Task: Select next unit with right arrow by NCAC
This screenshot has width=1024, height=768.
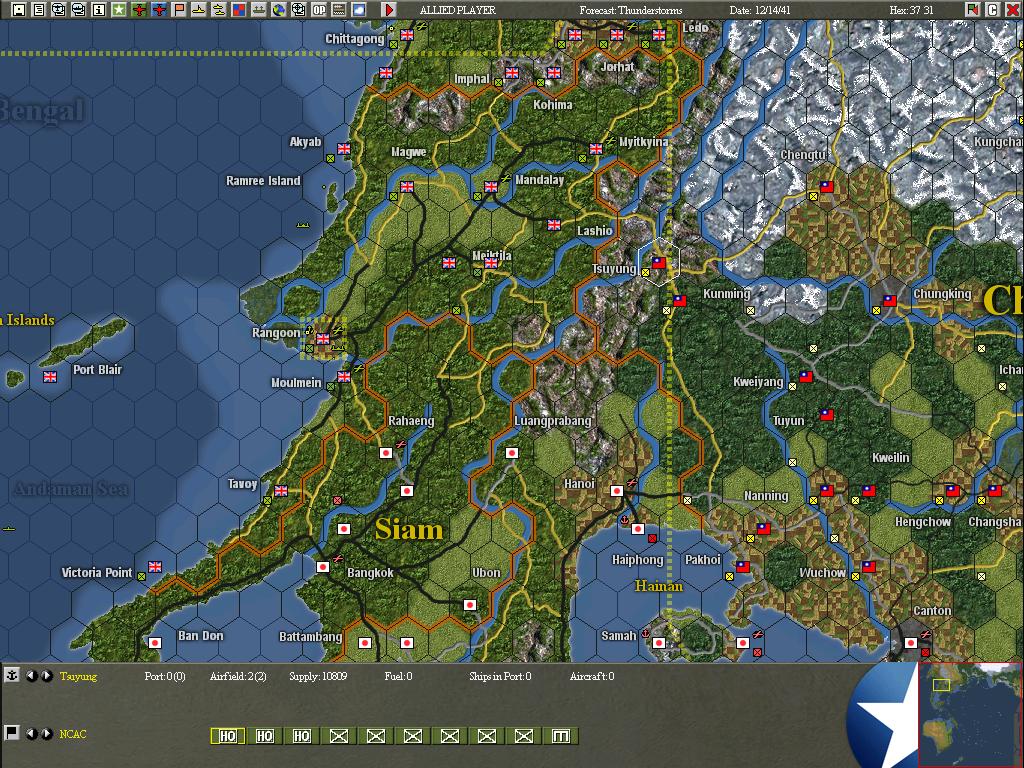Action: [46, 733]
